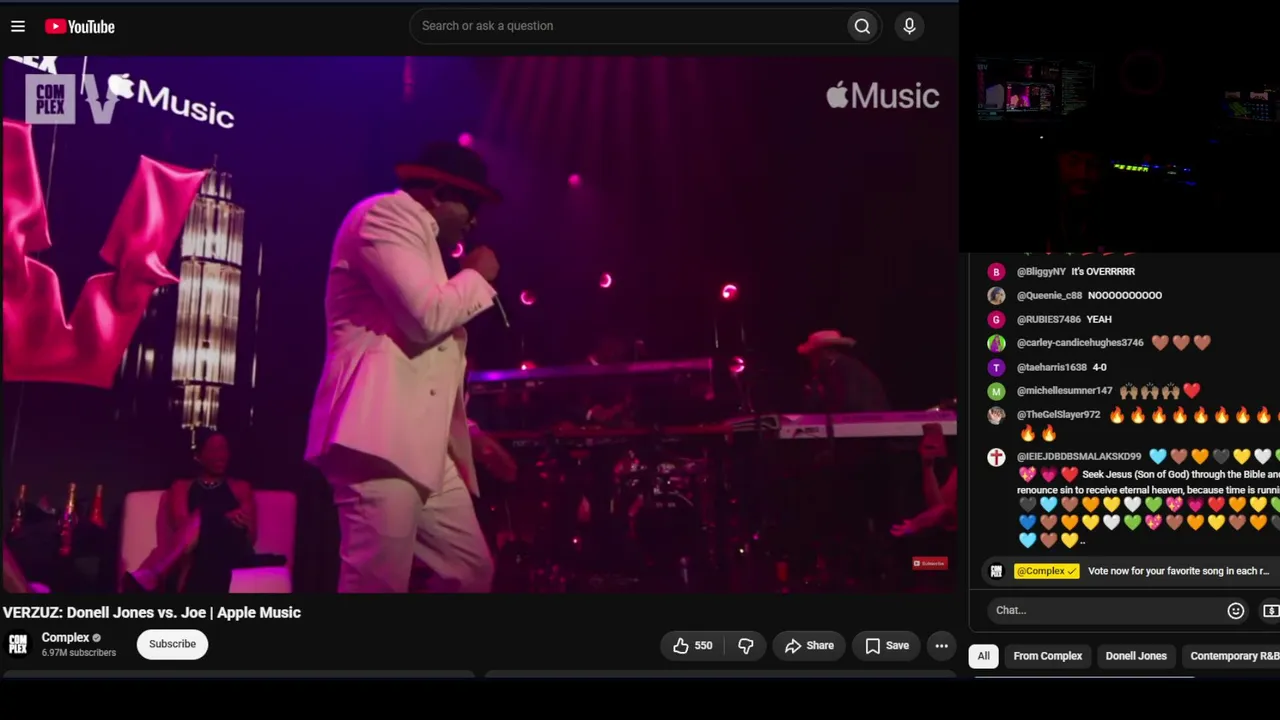Click the username @BliggyNY
Viewport: 1280px width, 720px height.
click(1041, 272)
